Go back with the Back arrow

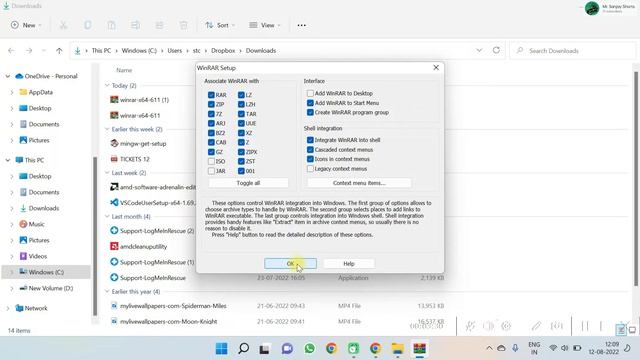[x=11, y=51]
